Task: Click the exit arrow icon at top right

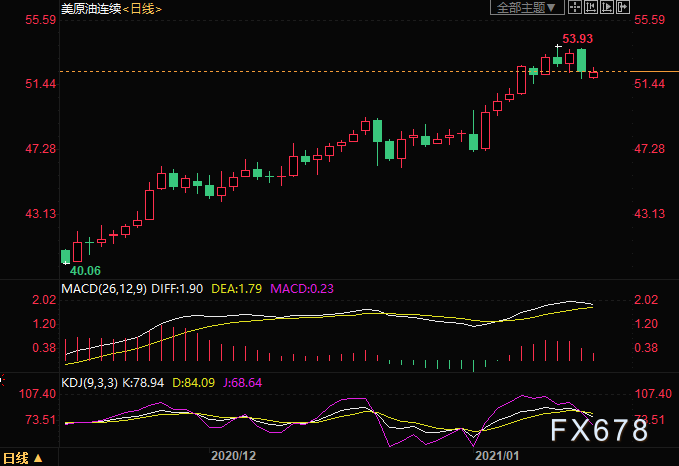Action: pyautogui.click(x=623, y=8)
